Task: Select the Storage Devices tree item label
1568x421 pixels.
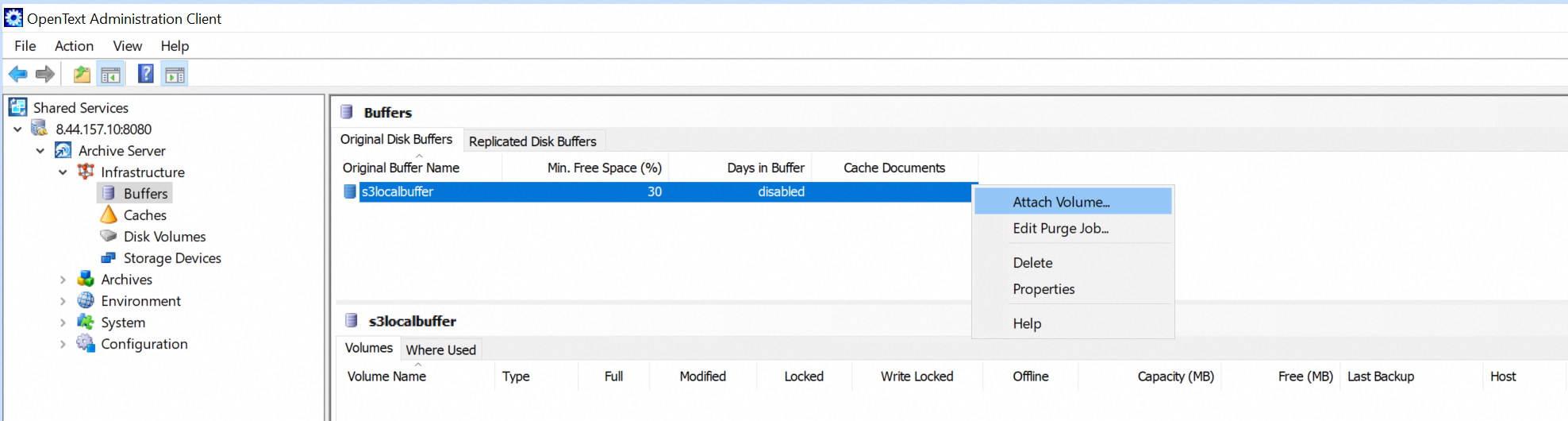Action: 172,257
